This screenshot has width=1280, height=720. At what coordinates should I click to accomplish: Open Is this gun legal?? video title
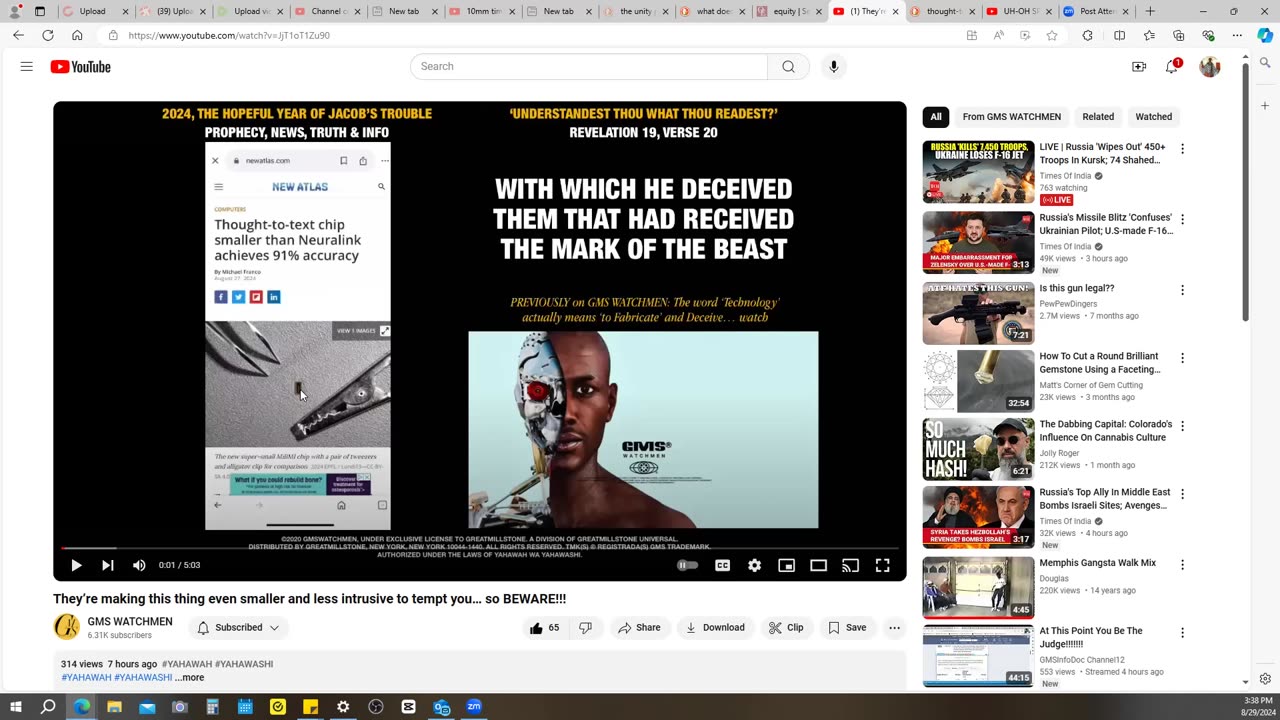(1077, 288)
